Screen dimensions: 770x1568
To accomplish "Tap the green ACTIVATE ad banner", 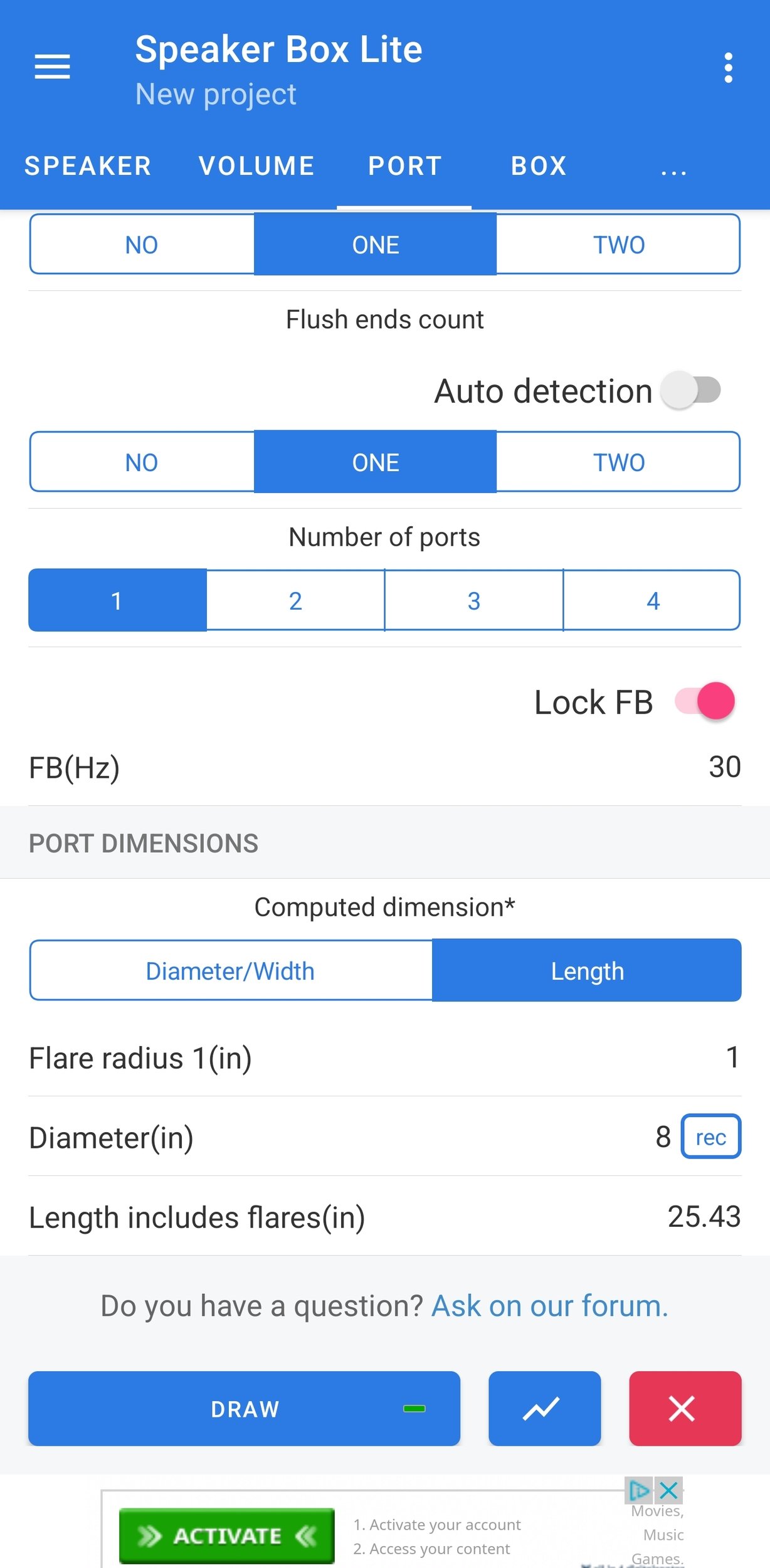I will coord(227,1535).
